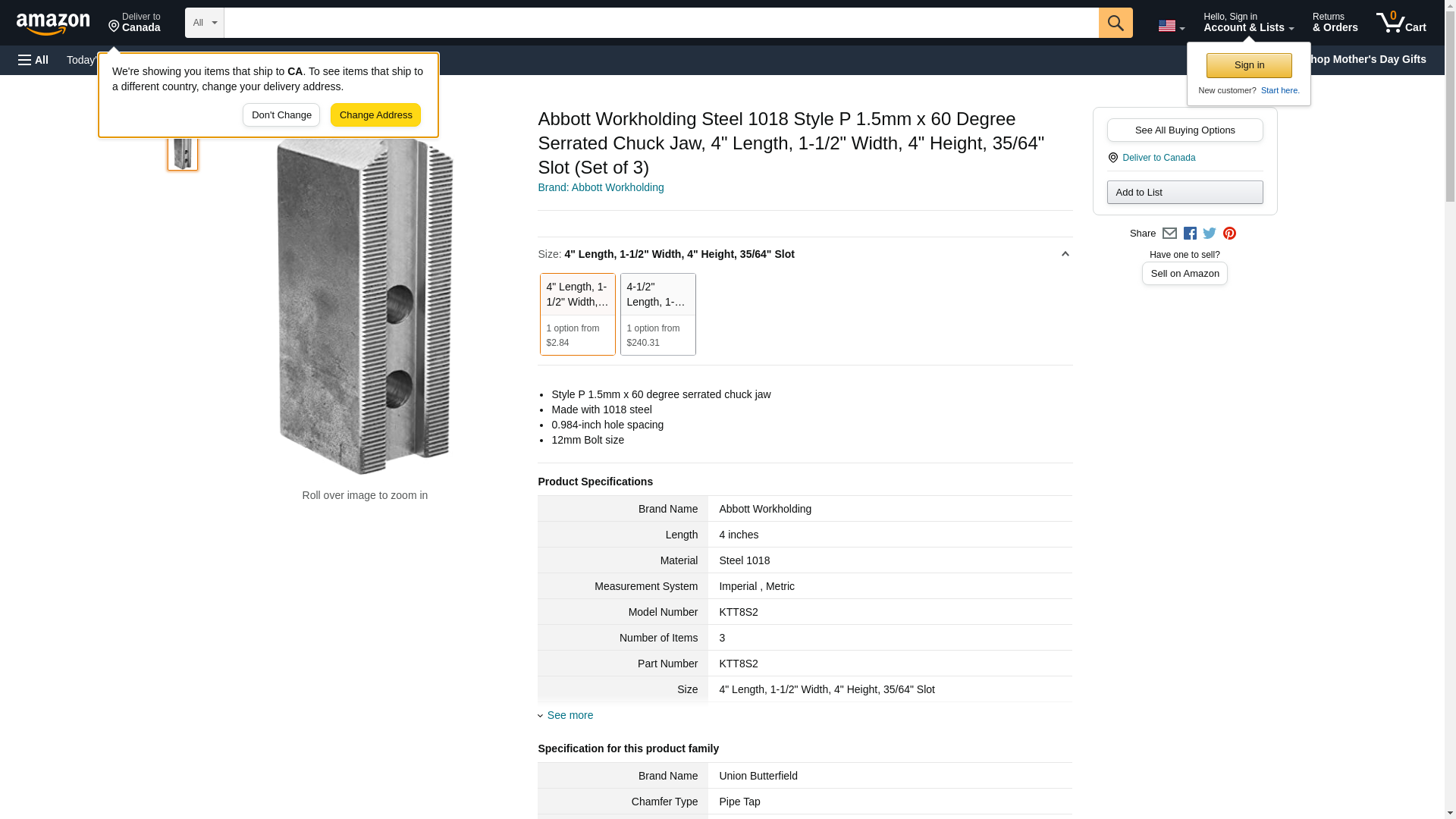Share product on Pinterest icon

1229,234
